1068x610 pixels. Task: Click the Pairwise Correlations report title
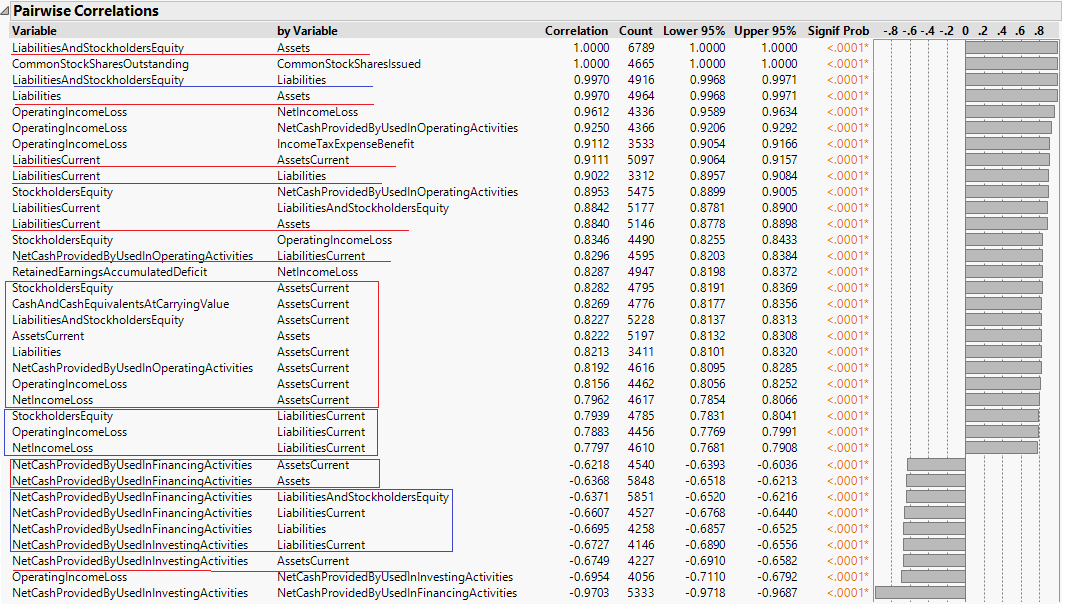[x=86, y=11]
